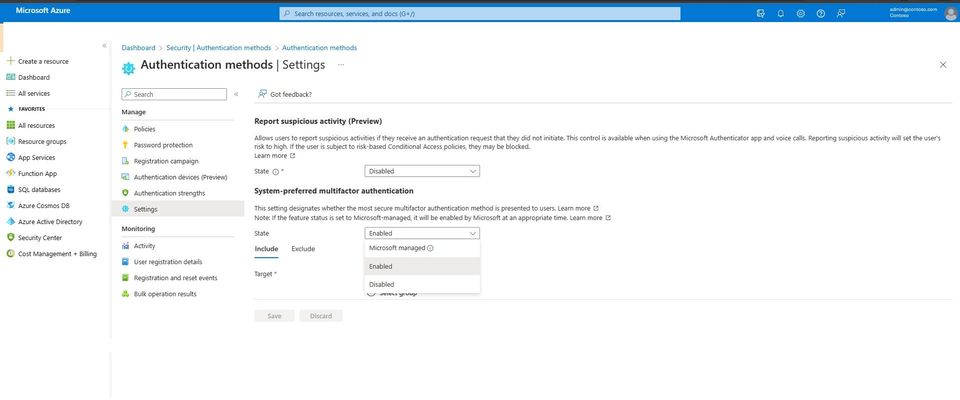
Task: Click the Save button
Action: click(274, 316)
